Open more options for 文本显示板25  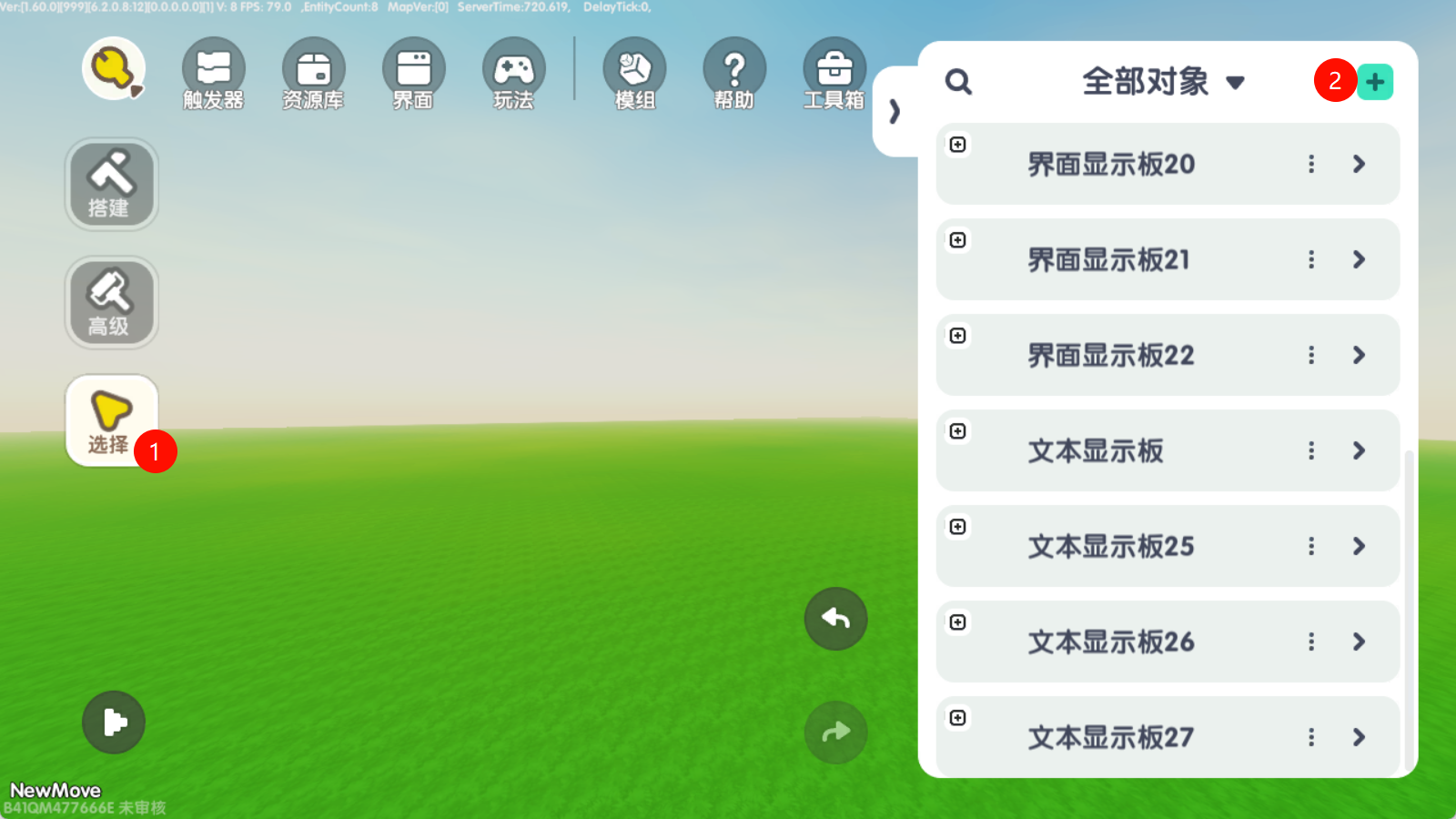point(1311,546)
